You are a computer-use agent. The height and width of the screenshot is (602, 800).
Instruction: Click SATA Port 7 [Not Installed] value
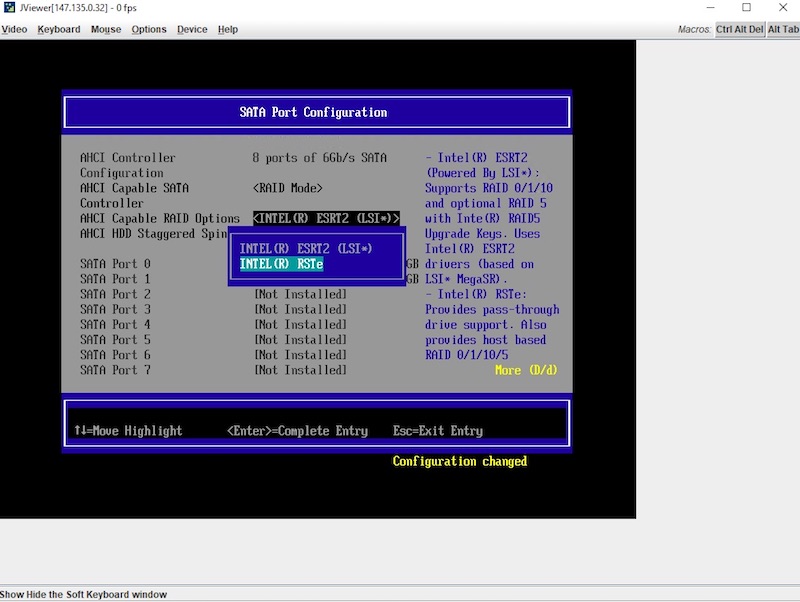(301, 370)
